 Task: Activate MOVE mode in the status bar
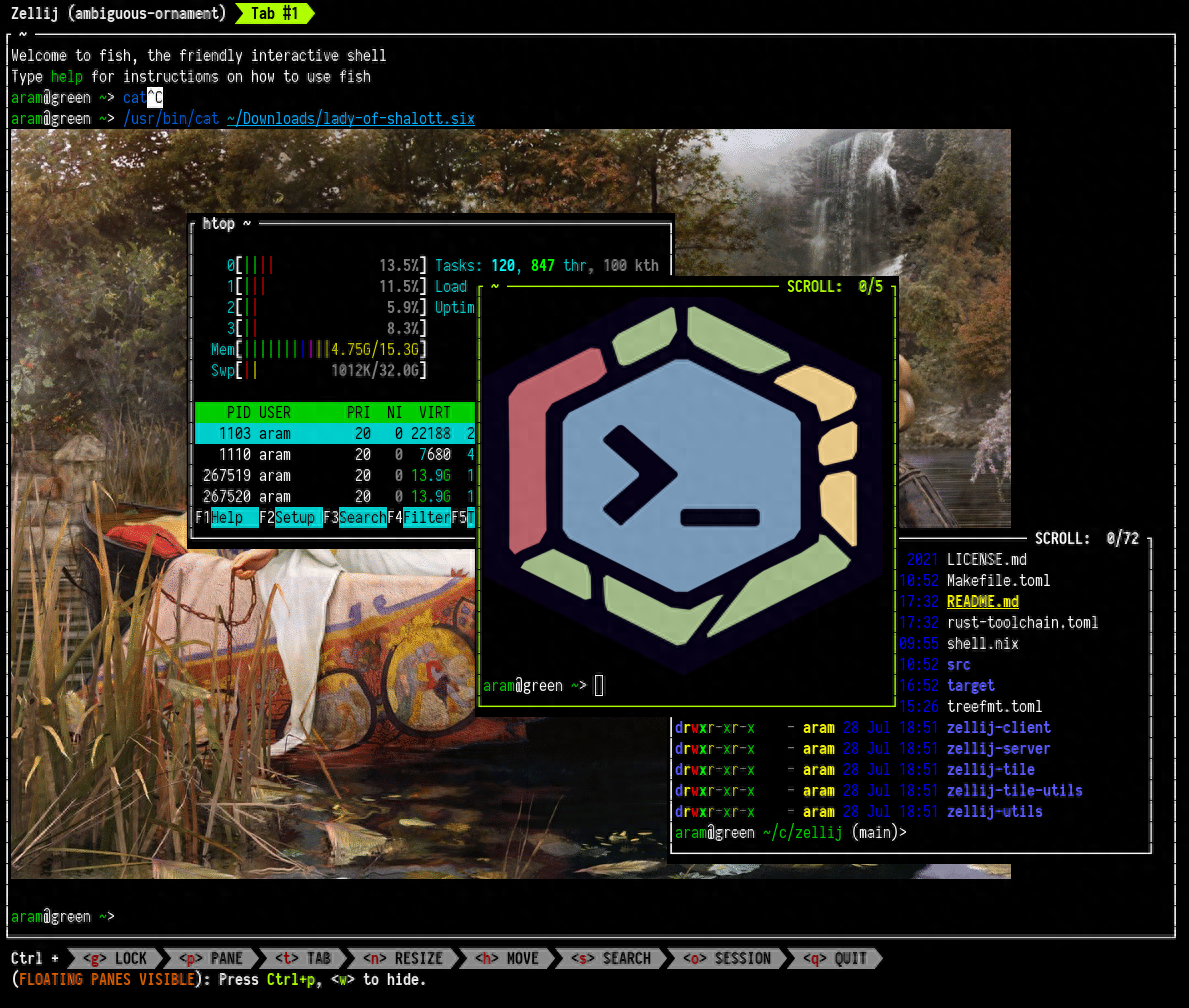(507, 959)
